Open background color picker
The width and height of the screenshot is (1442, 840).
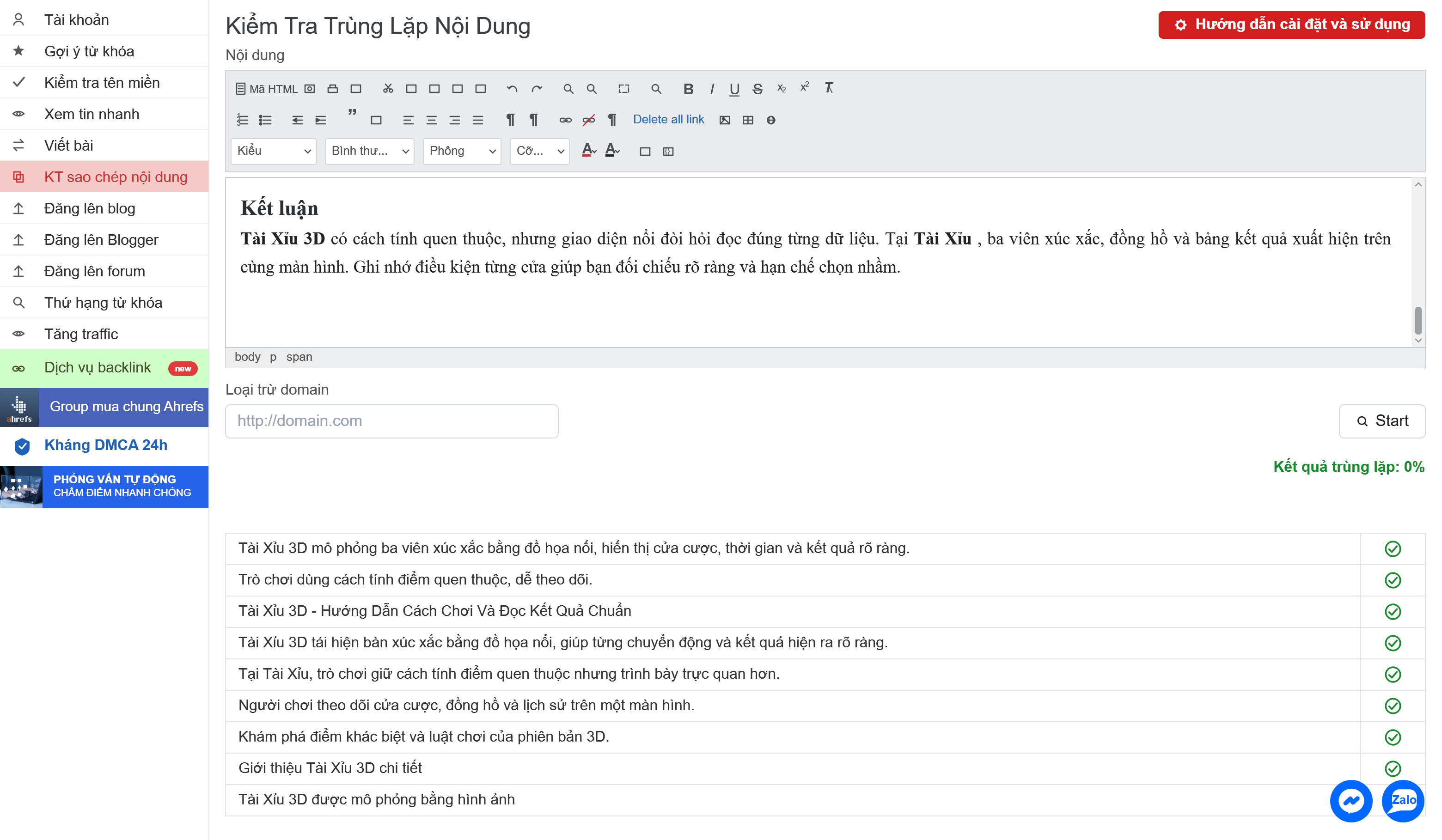(612, 151)
